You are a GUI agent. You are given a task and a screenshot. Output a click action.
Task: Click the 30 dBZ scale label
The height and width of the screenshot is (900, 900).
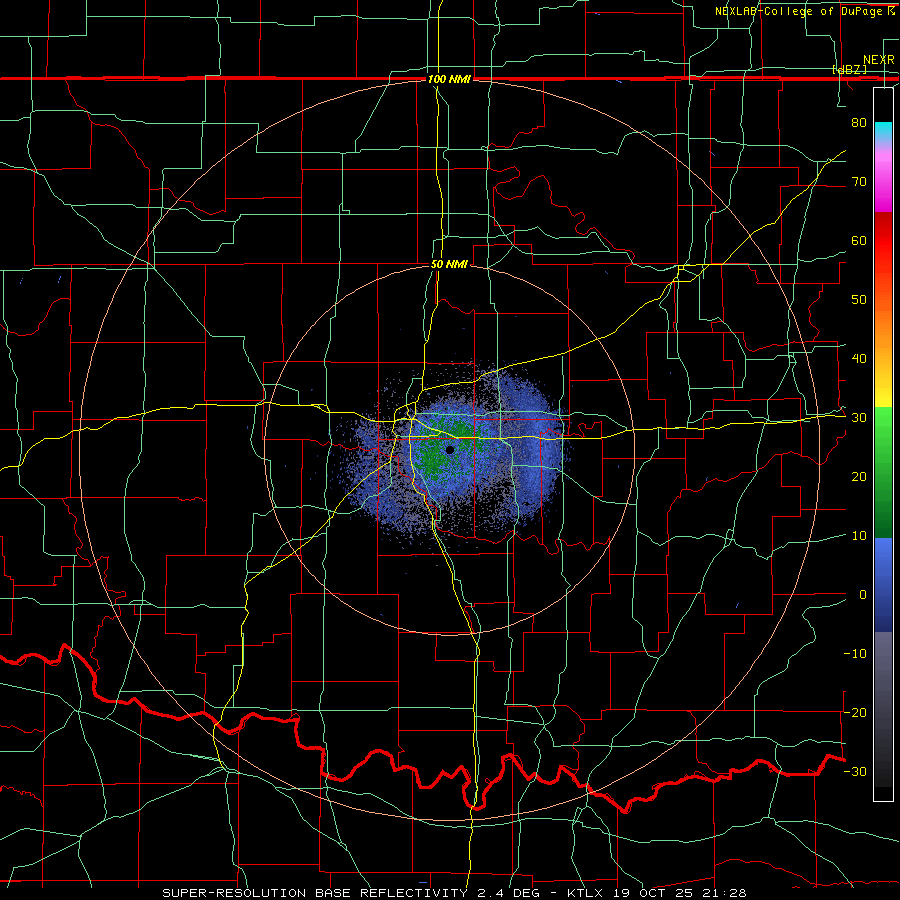coord(859,417)
